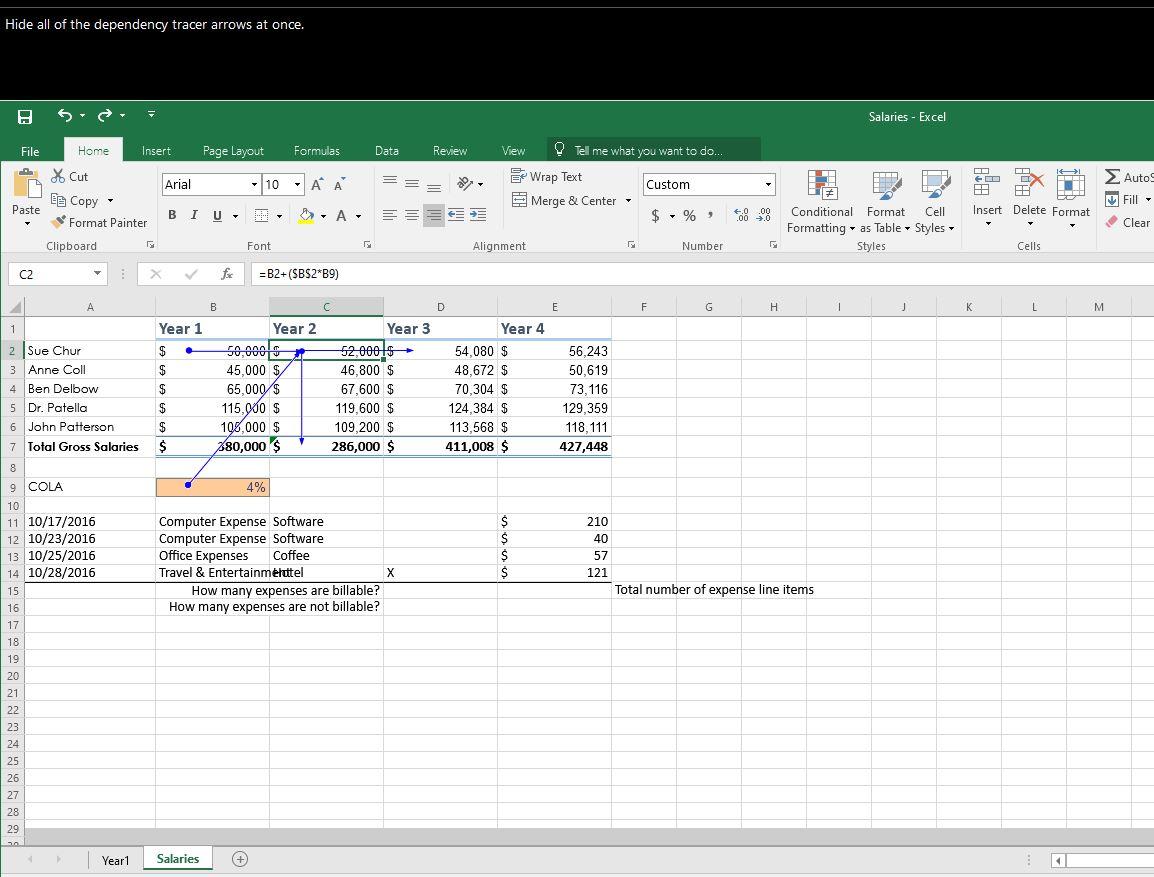Open Conditional Formatting menu
Image resolution: width=1154 pixels, height=877 pixels.
click(821, 203)
